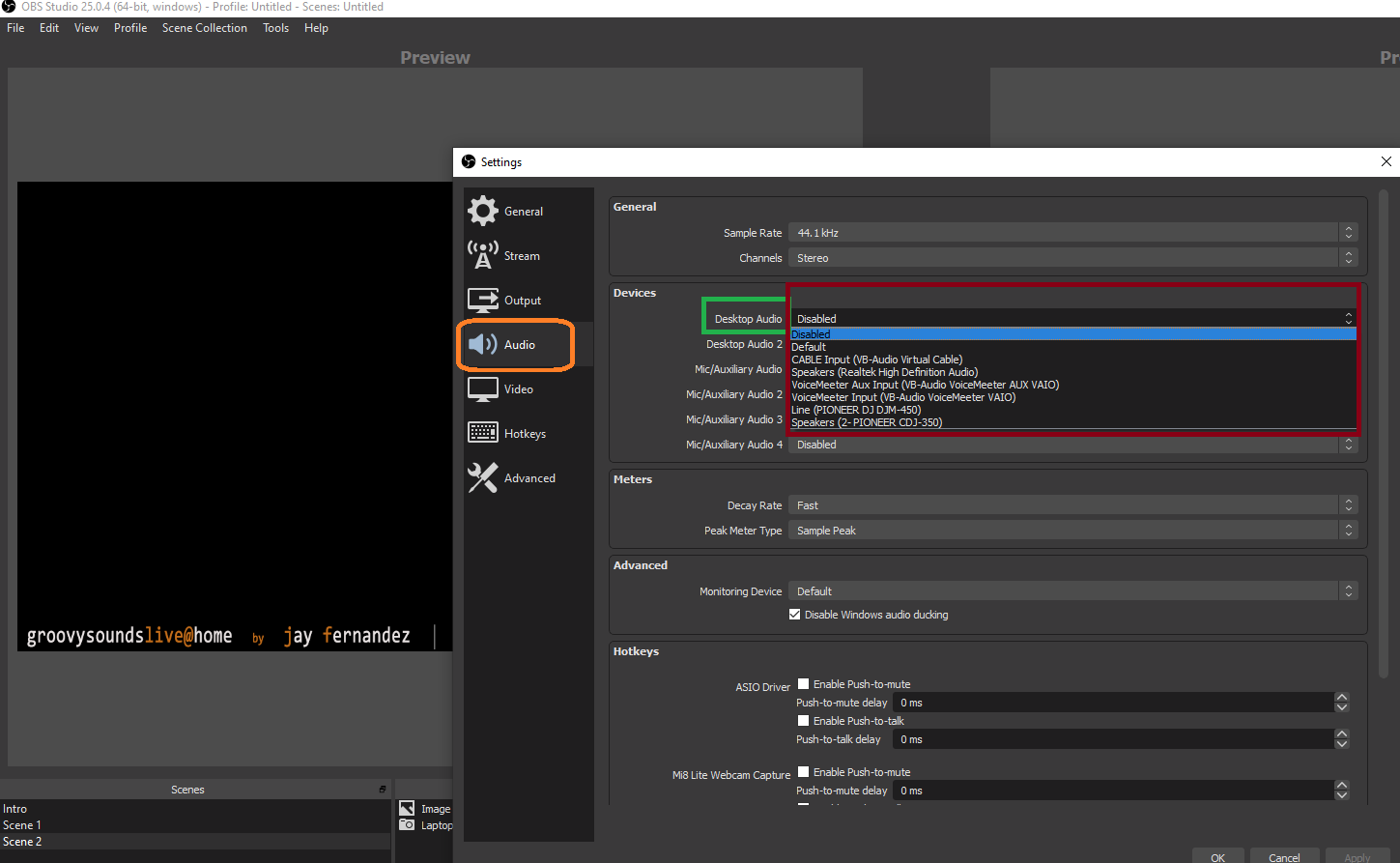The image size is (1400, 863).
Task: Open the Tools menu
Action: pos(276,28)
